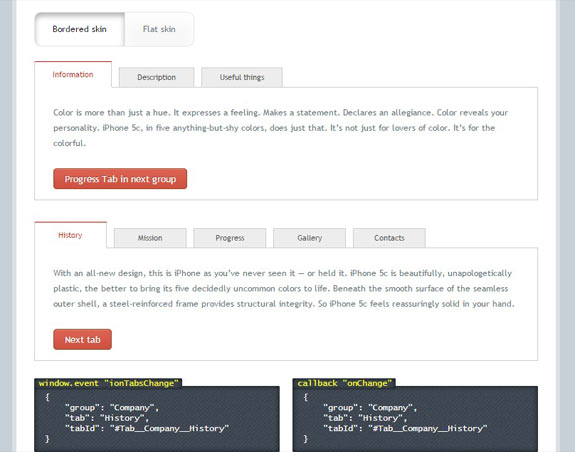Click the Next tab button
The width and height of the screenshot is (575, 452).
83,339
